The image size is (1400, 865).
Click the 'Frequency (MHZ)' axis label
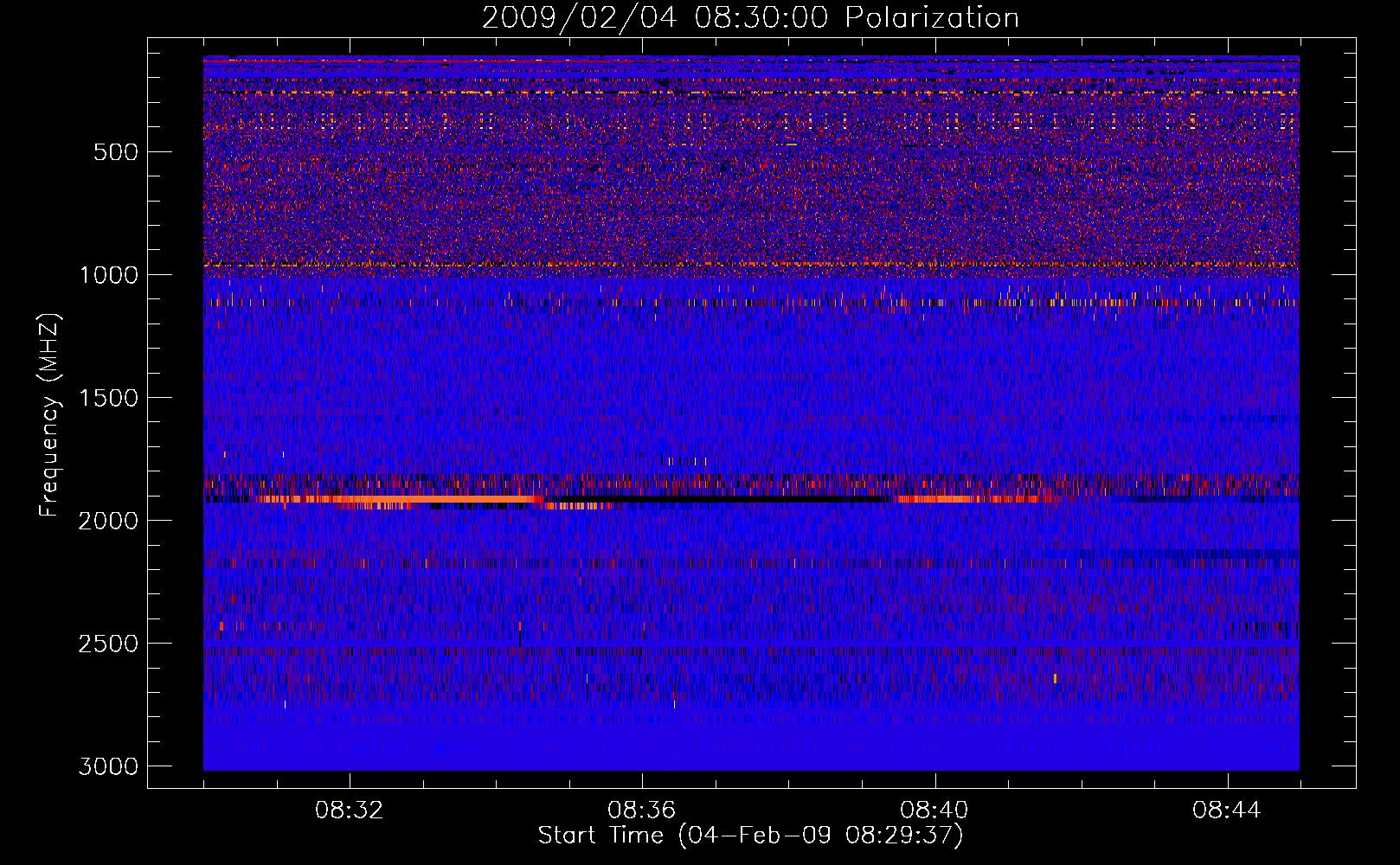[50, 415]
